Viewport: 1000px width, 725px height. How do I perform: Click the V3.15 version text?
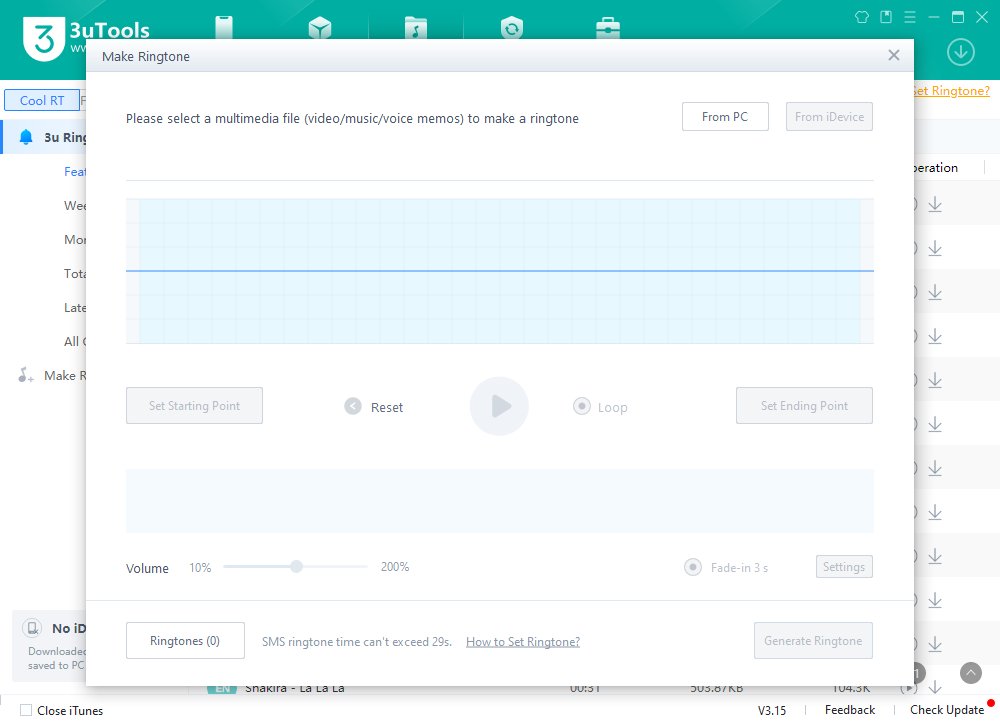pyautogui.click(x=772, y=710)
